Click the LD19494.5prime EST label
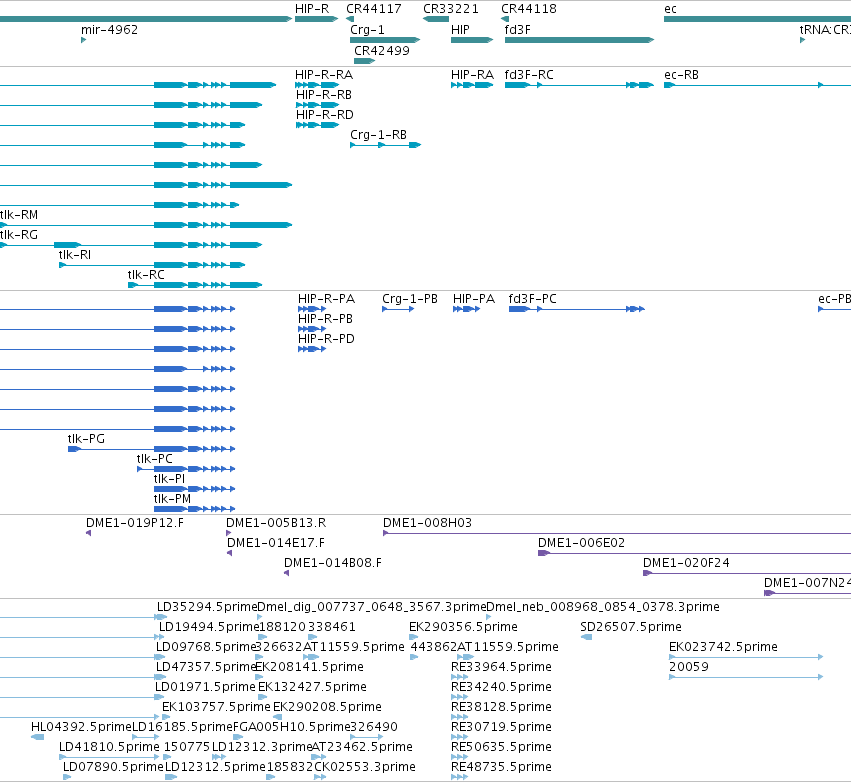The height and width of the screenshot is (782, 851). 209,627
